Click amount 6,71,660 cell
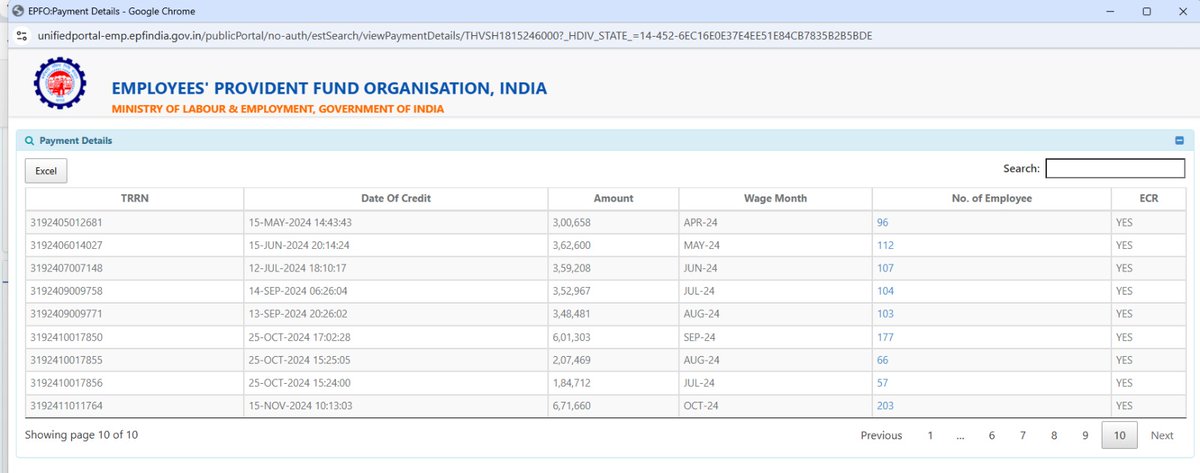The width and height of the screenshot is (1200, 473). tap(613, 406)
